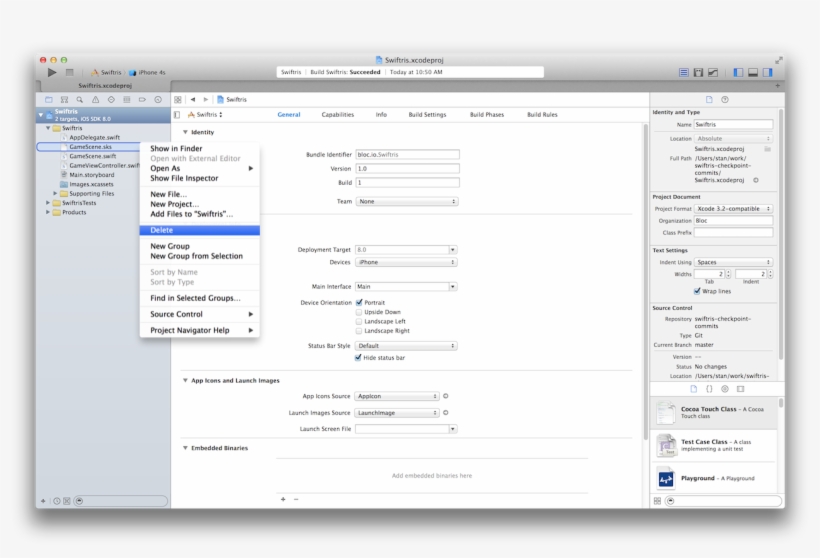
Task: Open the Find navigator magnifier icon
Action: 79,99
